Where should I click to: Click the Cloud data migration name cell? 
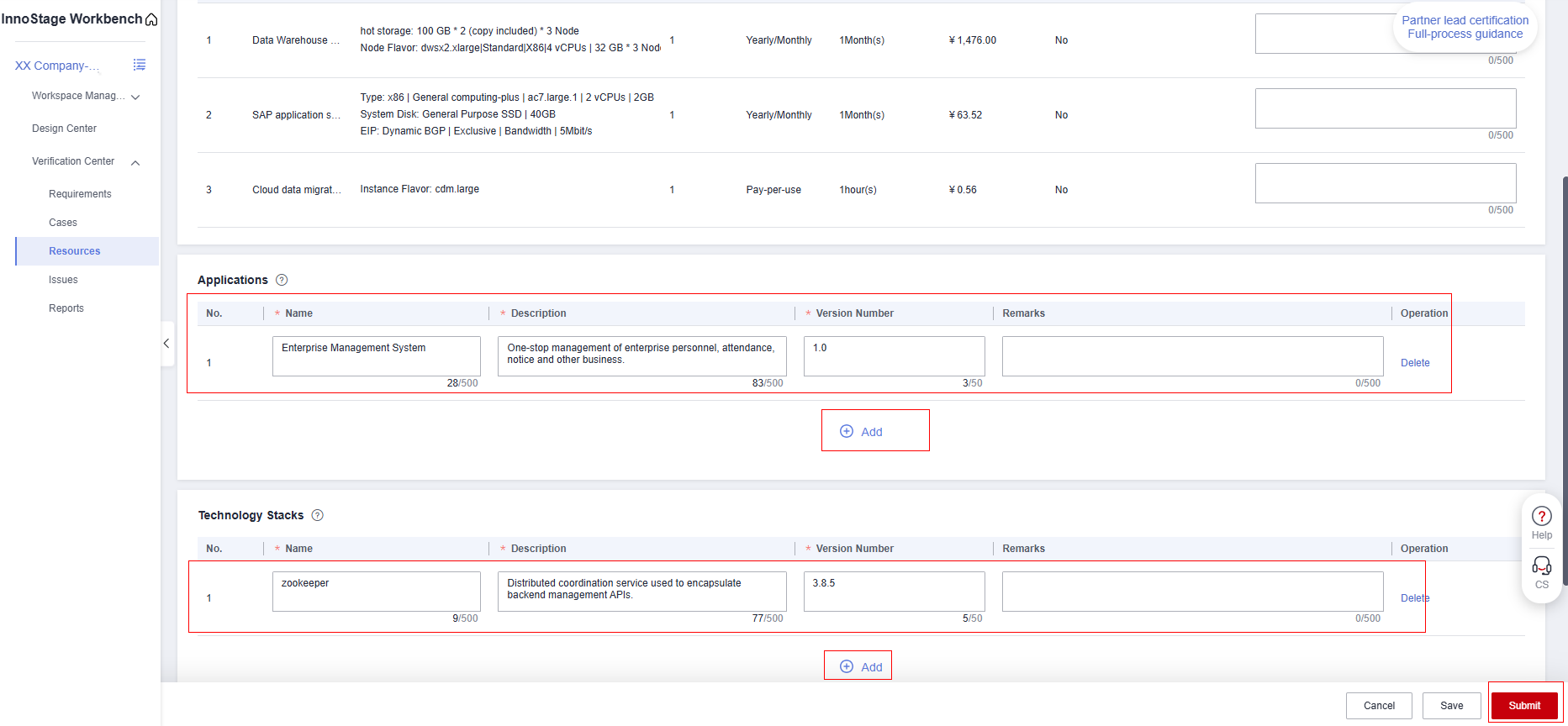tap(297, 190)
